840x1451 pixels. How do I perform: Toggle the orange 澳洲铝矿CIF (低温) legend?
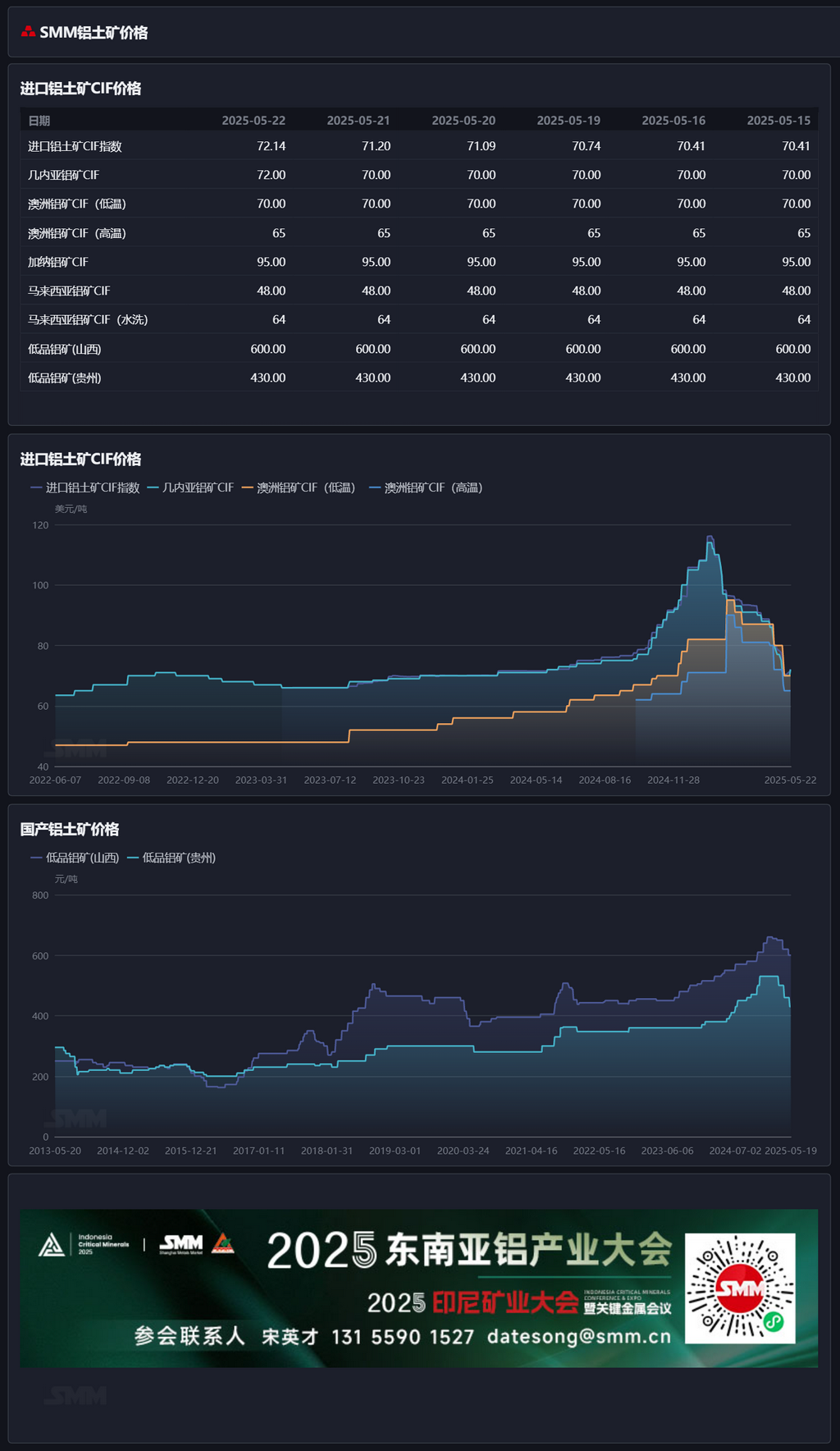click(x=299, y=487)
